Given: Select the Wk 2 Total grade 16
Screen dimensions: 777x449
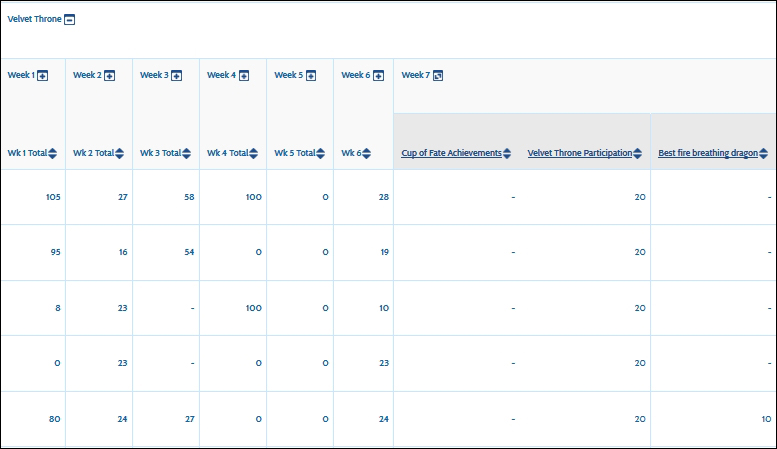Looking at the screenshot, I should (x=123, y=252).
